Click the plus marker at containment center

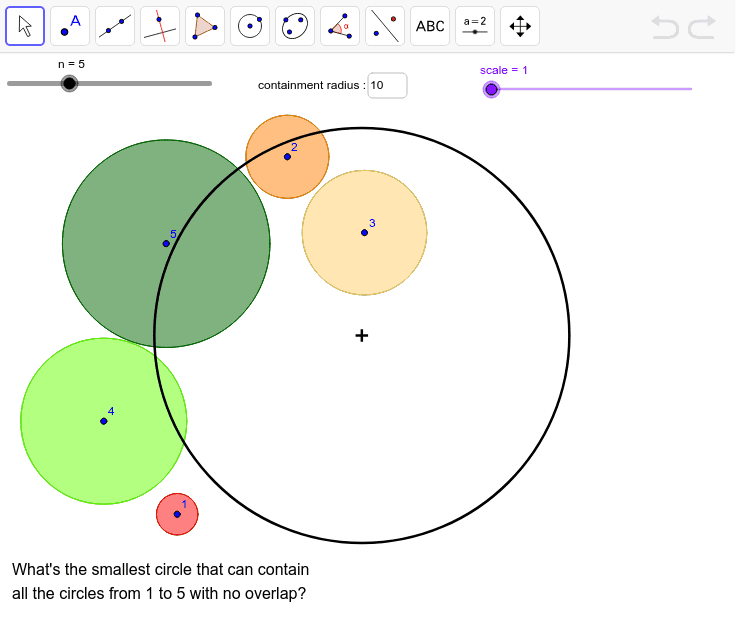pyautogui.click(x=361, y=336)
